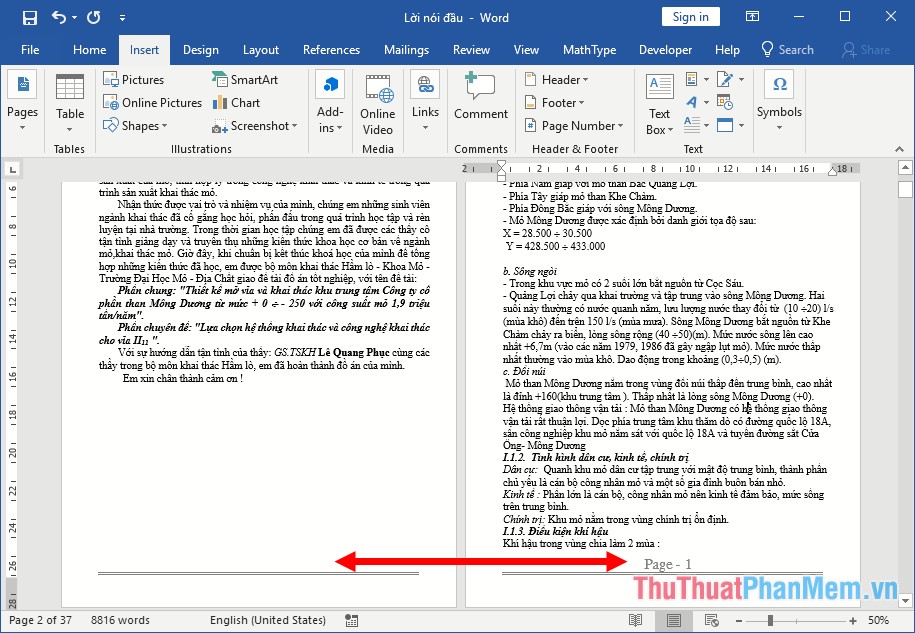Screen dimensions: 915x633
Task: Add a new Comment
Action: tap(480, 102)
